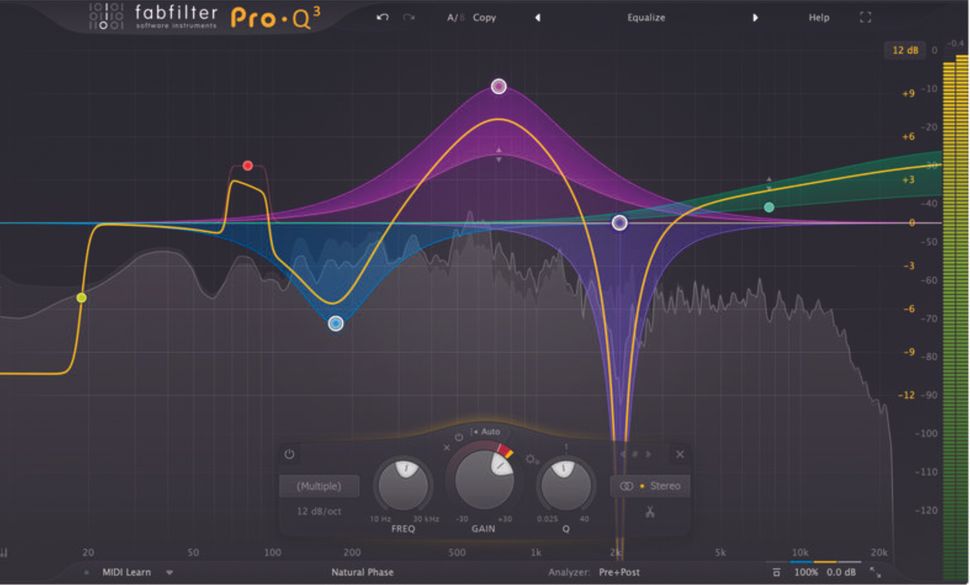Open the (Multiple) filter shape dropdown

[x=320, y=487]
